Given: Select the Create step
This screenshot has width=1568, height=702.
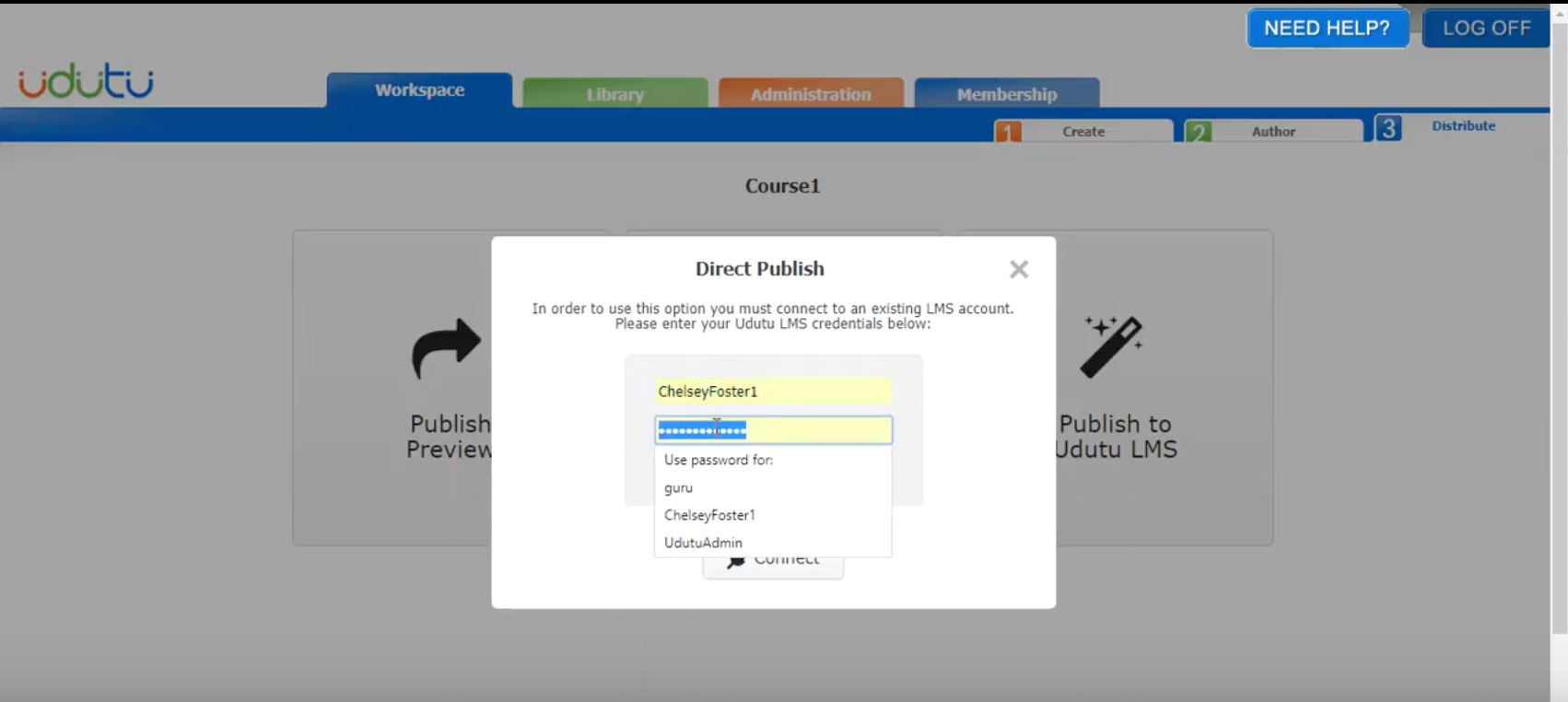Looking at the screenshot, I should point(1083,131).
